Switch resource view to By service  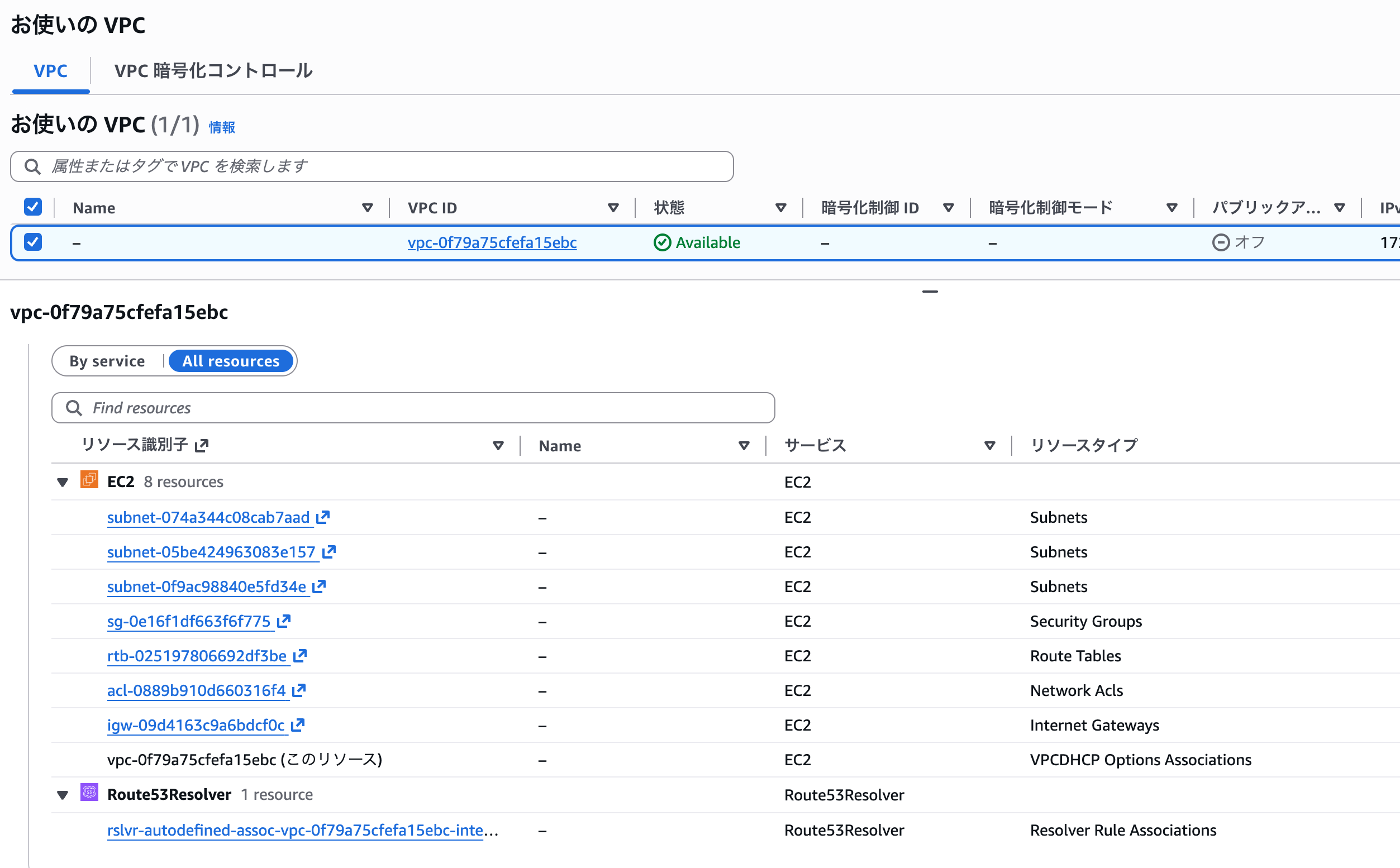click(x=107, y=361)
